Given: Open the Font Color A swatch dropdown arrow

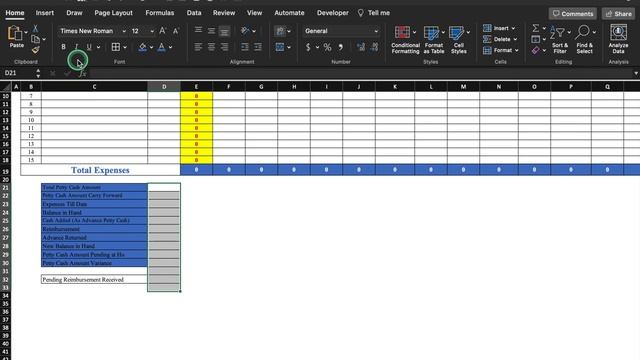Looking at the screenshot, I should [x=171, y=47].
